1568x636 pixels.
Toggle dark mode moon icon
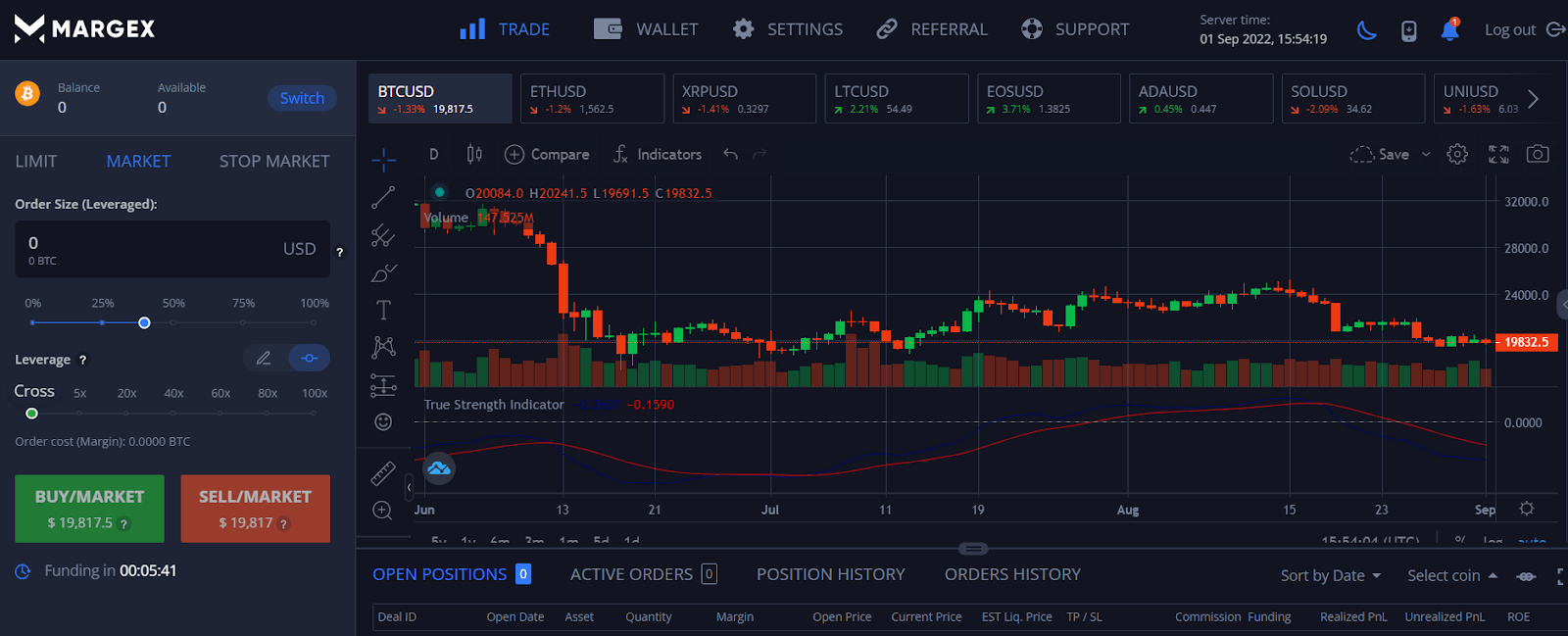coord(1366,30)
